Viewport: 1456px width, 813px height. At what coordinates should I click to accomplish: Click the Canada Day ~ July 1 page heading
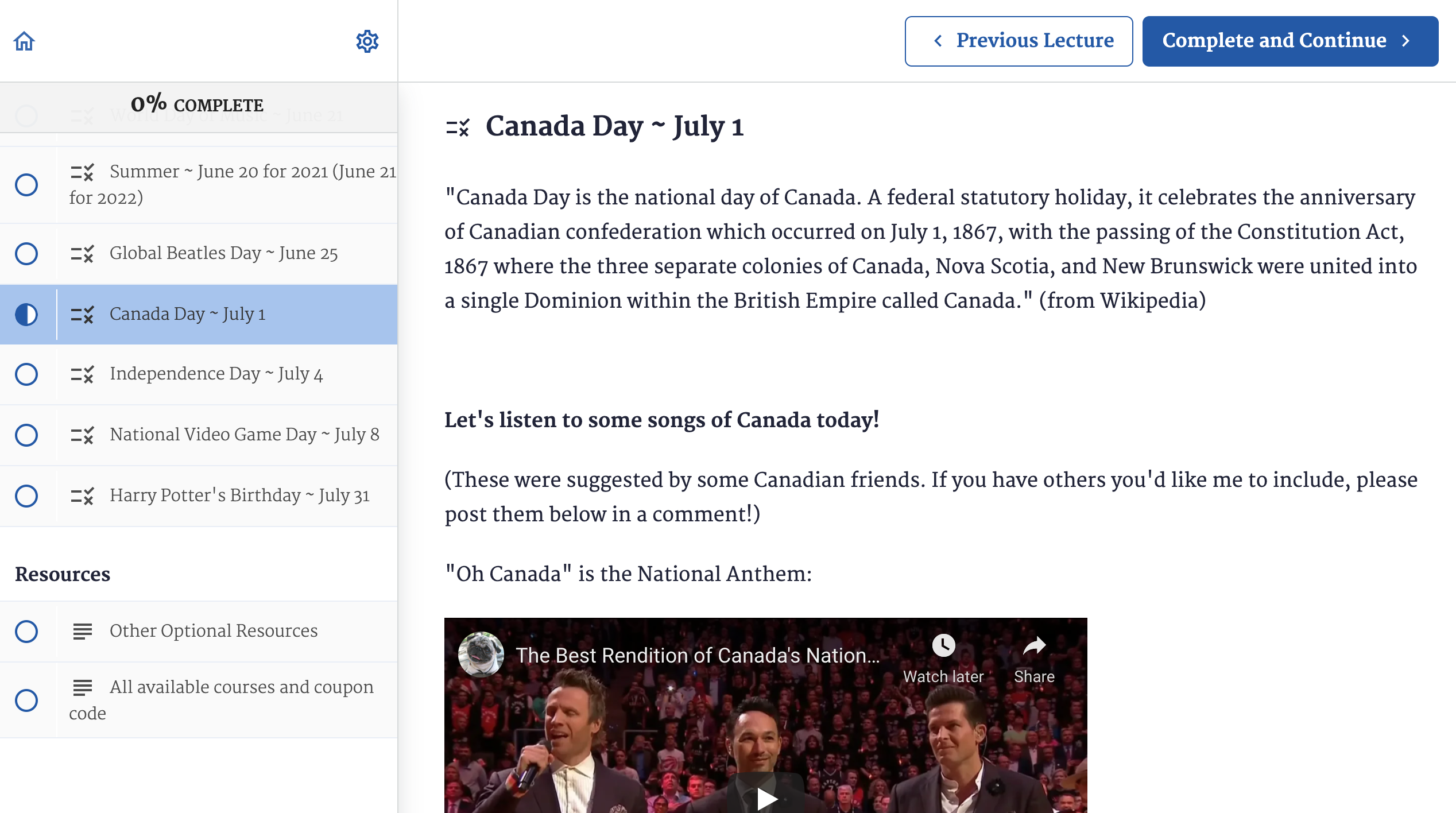(x=614, y=126)
